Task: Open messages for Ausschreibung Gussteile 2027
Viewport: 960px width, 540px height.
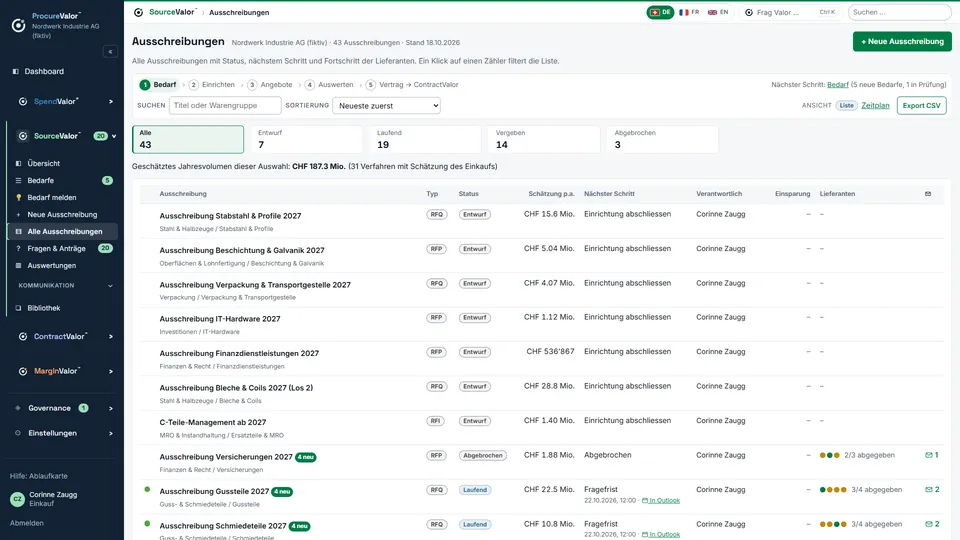Action: (x=932, y=490)
